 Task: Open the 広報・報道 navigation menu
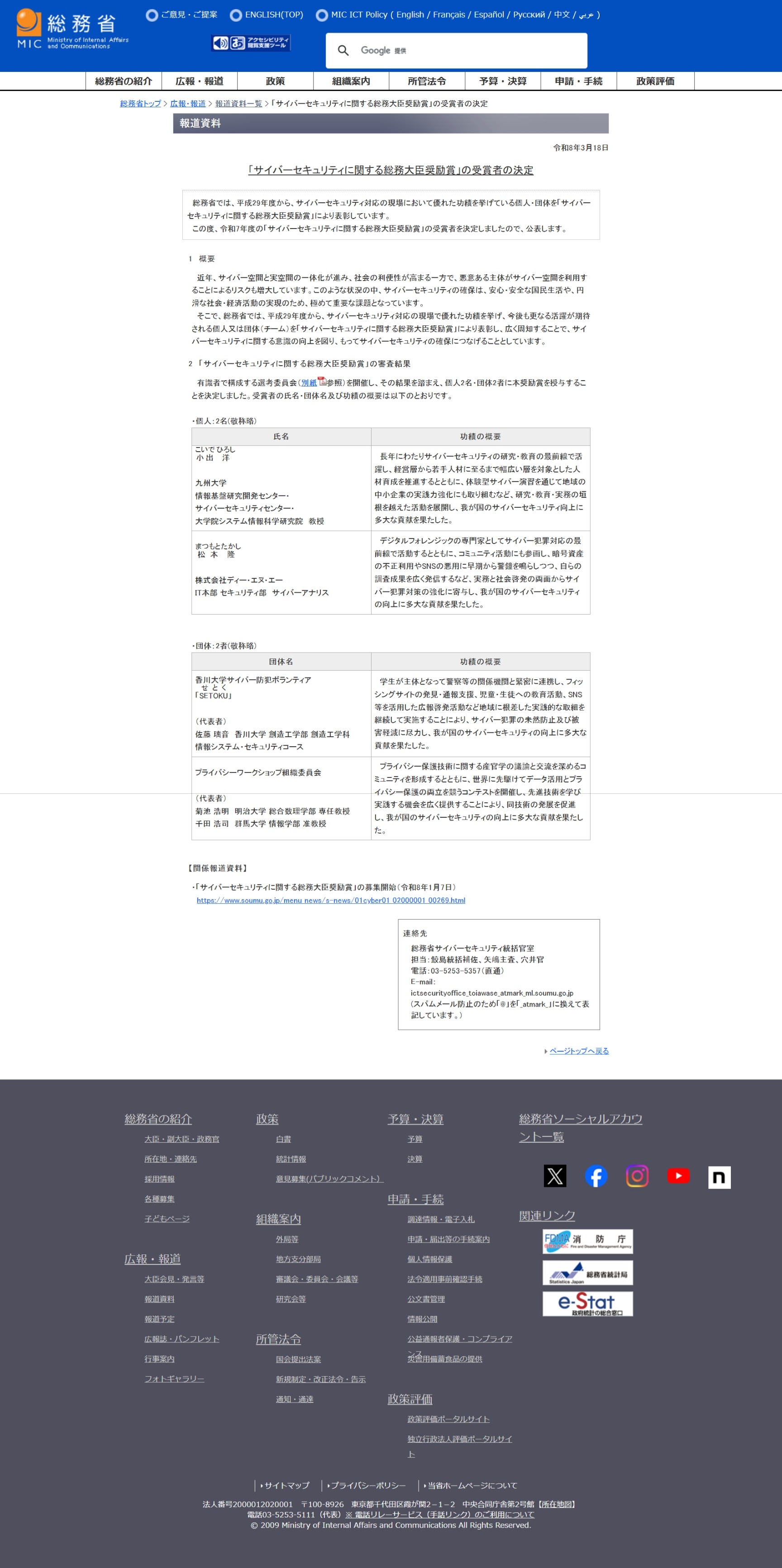tap(199, 81)
